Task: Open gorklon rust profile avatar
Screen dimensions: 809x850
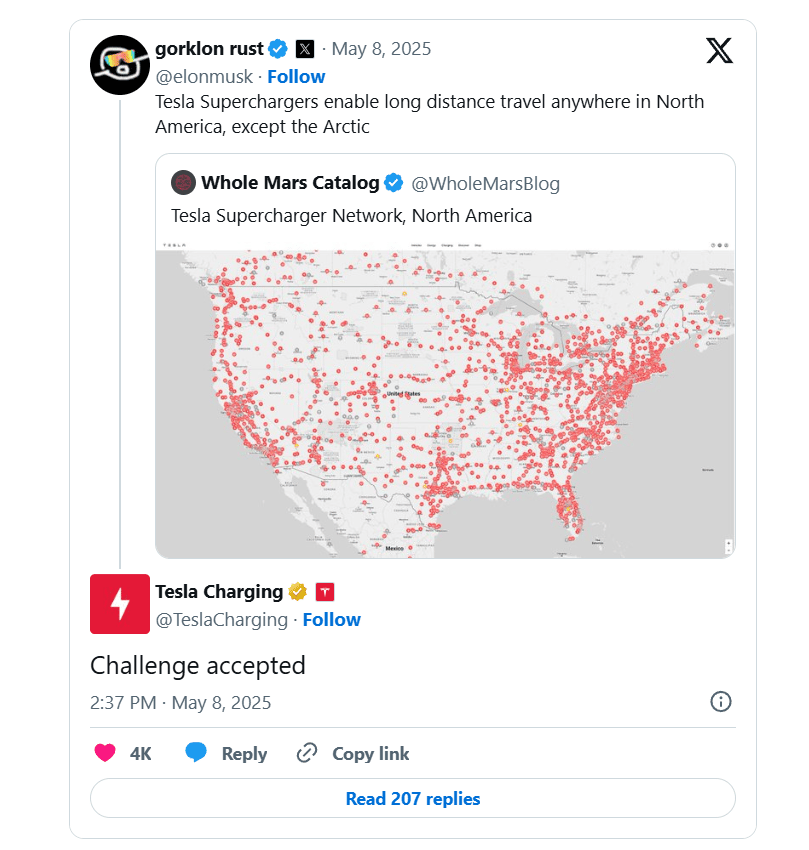Action: point(120,64)
